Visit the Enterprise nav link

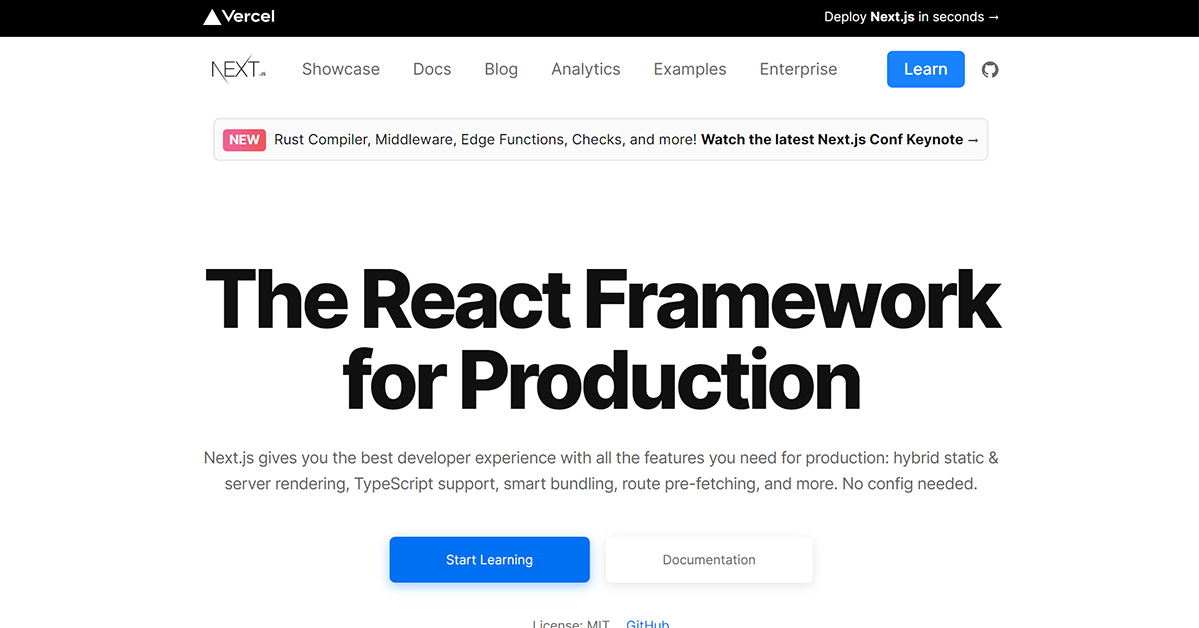(798, 69)
